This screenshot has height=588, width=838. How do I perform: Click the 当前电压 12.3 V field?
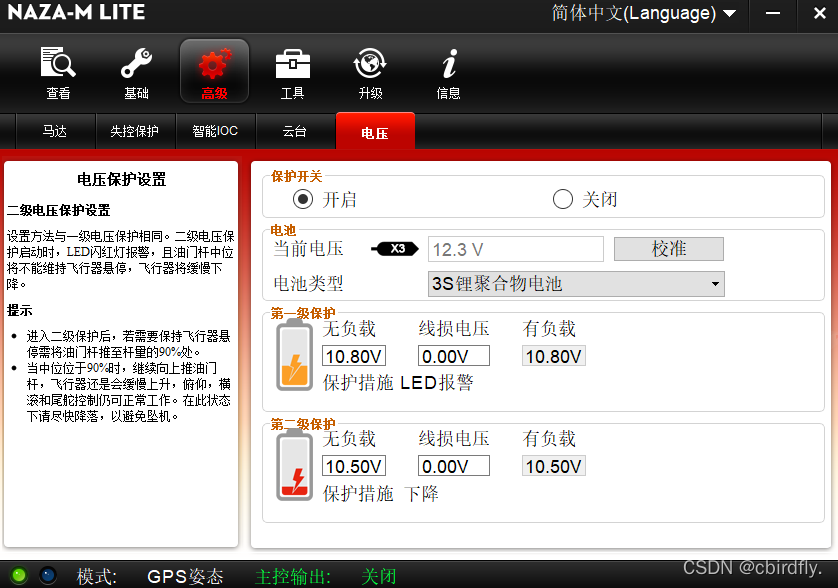(x=516, y=249)
